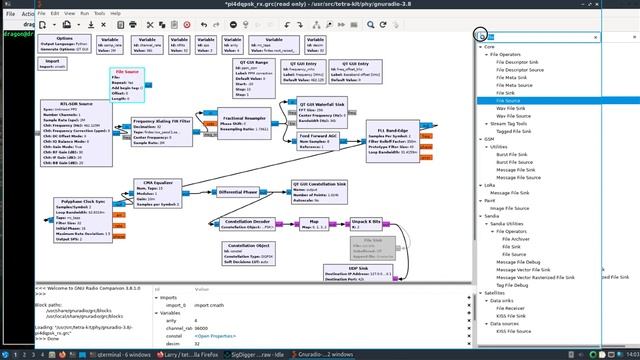Screen dimensions: 640x360
Task: Open the Edit menu
Action: (55, 13)
